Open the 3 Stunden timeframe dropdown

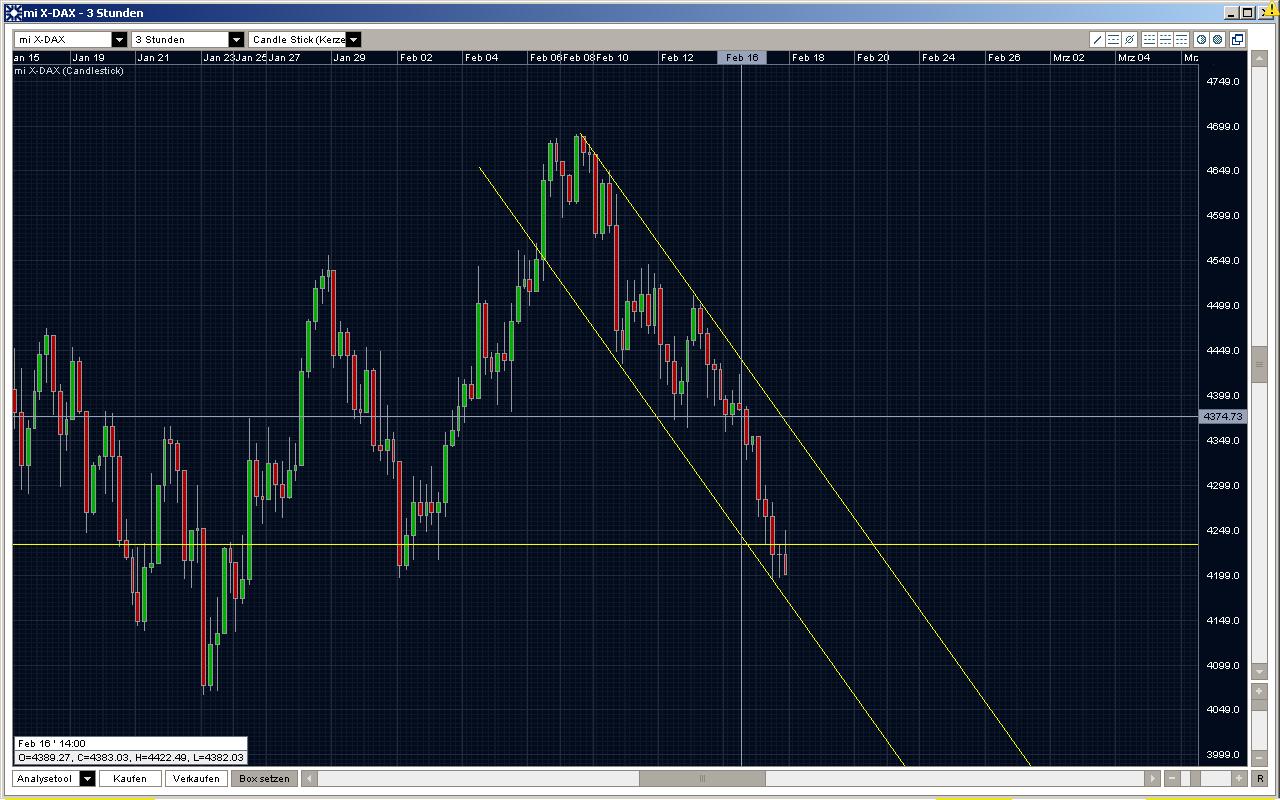tap(235, 39)
